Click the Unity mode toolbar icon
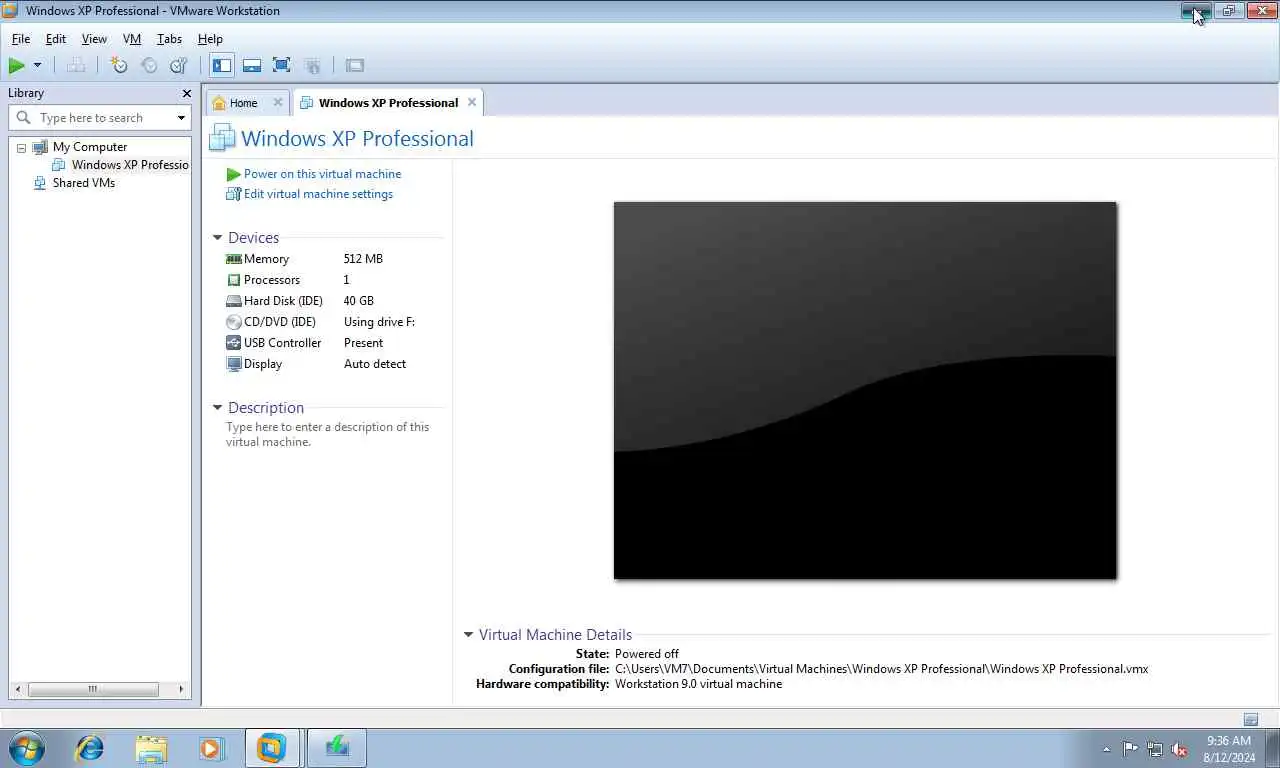Viewport: 1280px width, 768px height. (x=312, y=66)
